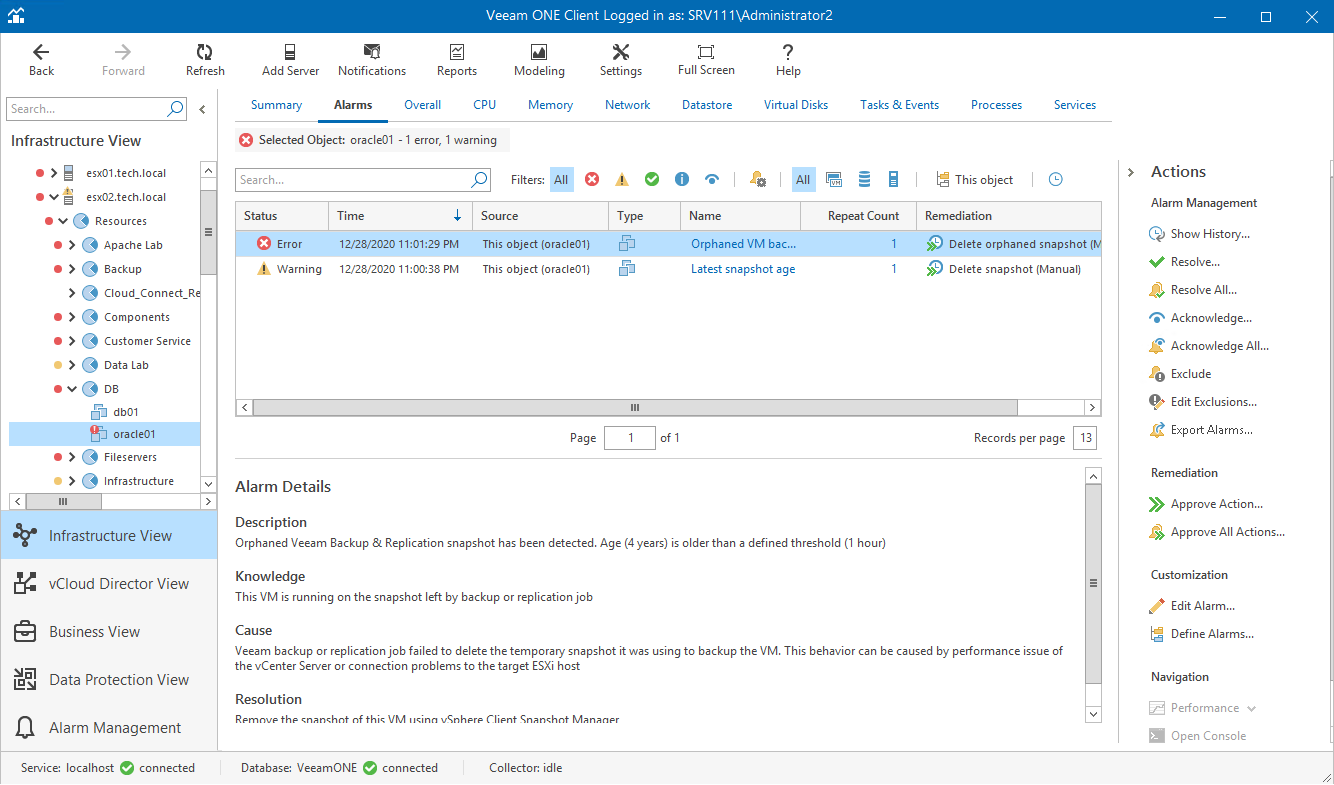Collapse the inventory pane with the left chevron
The image size is (1334, 785).
(x=202, y=110)
